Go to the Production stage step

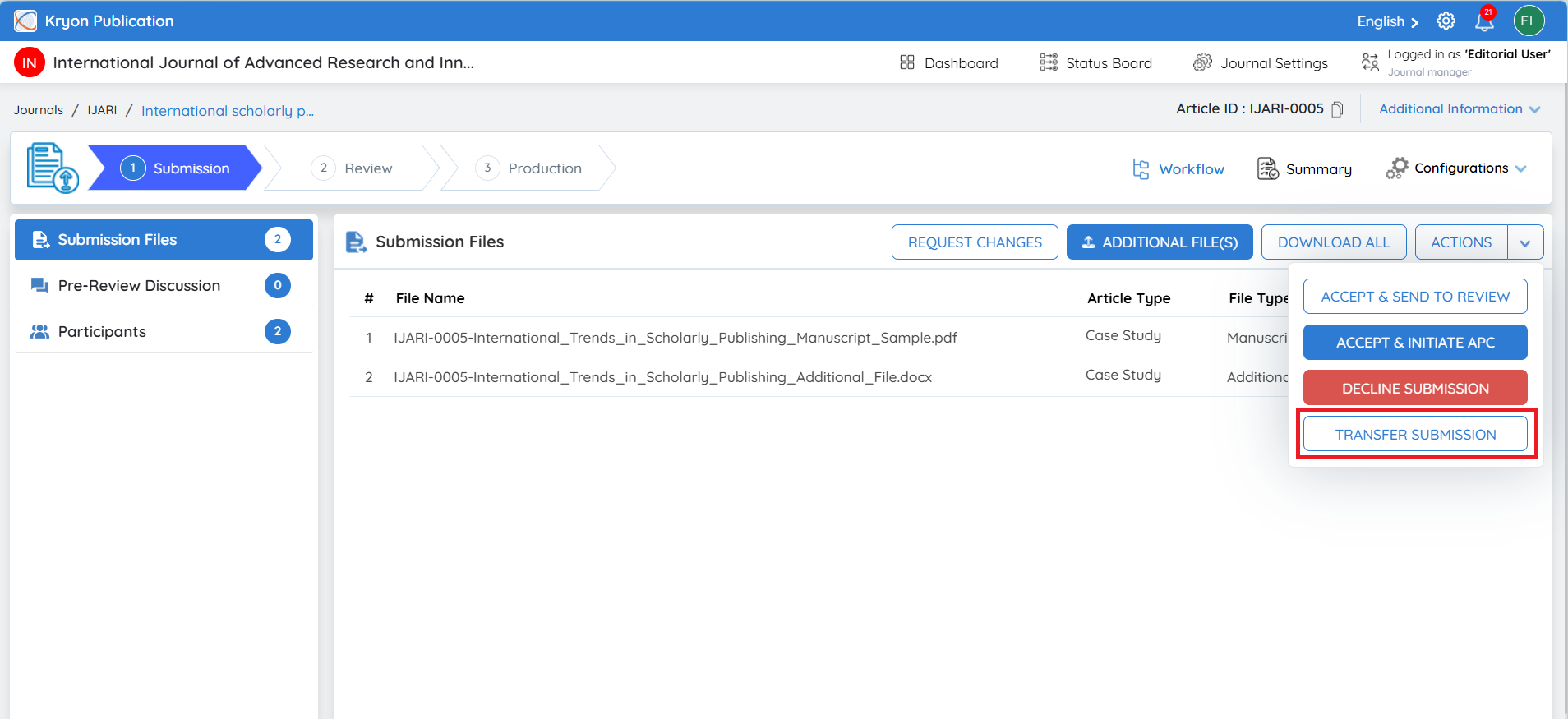tap(528, 168)
